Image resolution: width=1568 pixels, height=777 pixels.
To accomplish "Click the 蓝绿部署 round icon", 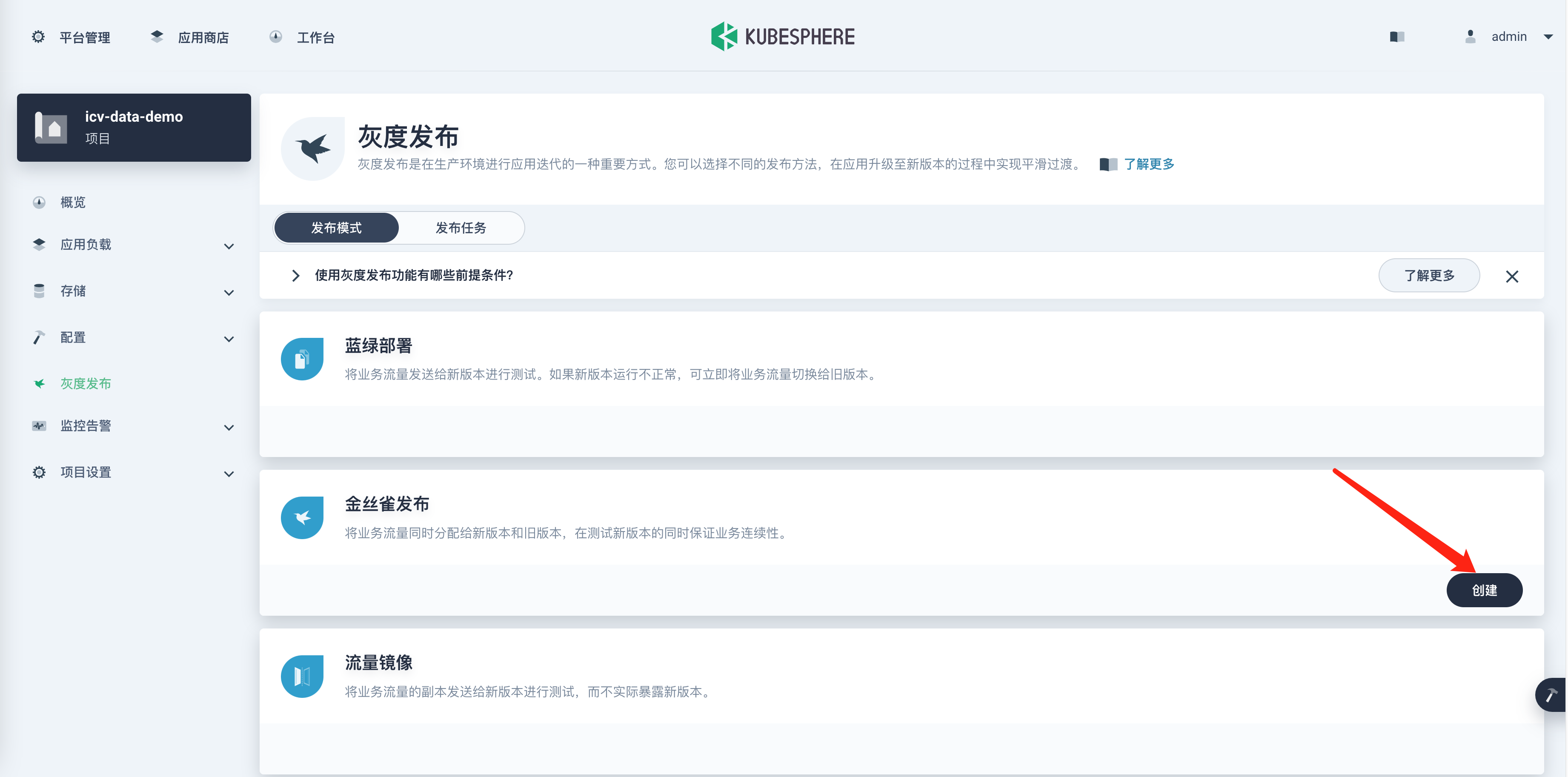I will pyautogui.click(x=302, y=359).
